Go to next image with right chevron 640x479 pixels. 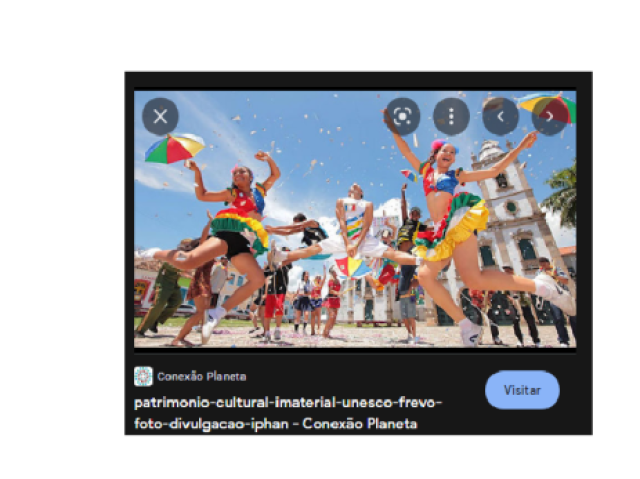(x=549, y=117)
